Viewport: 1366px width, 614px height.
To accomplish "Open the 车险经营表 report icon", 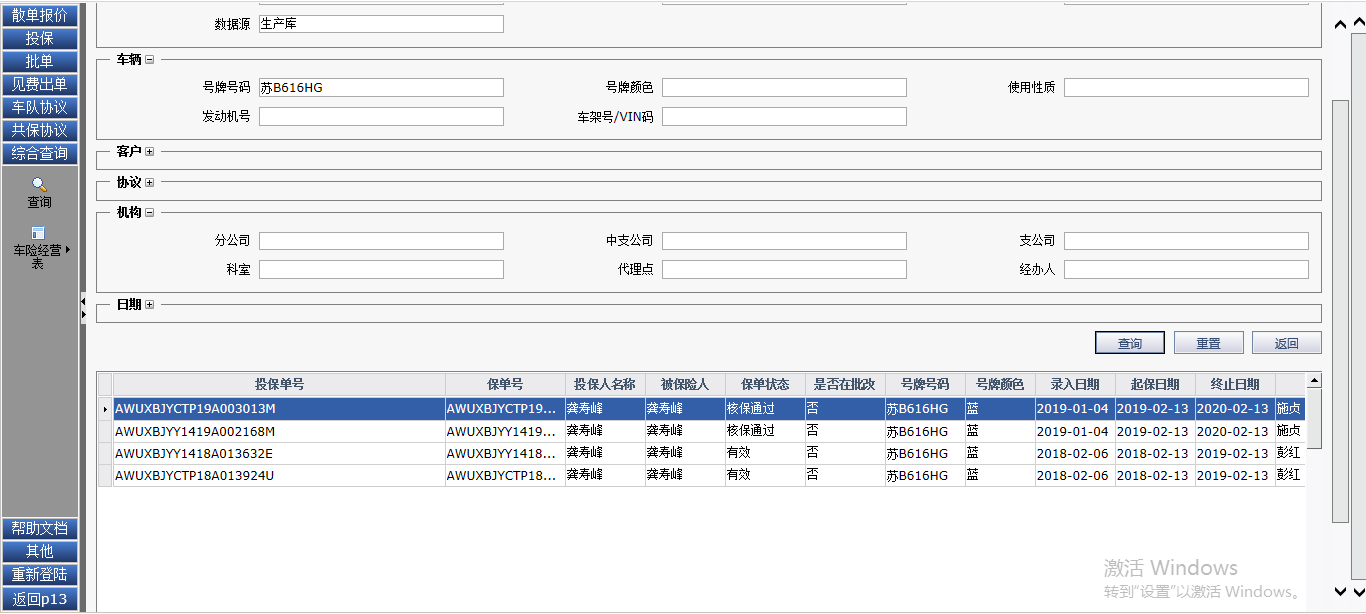I will [x=38, y=233].
